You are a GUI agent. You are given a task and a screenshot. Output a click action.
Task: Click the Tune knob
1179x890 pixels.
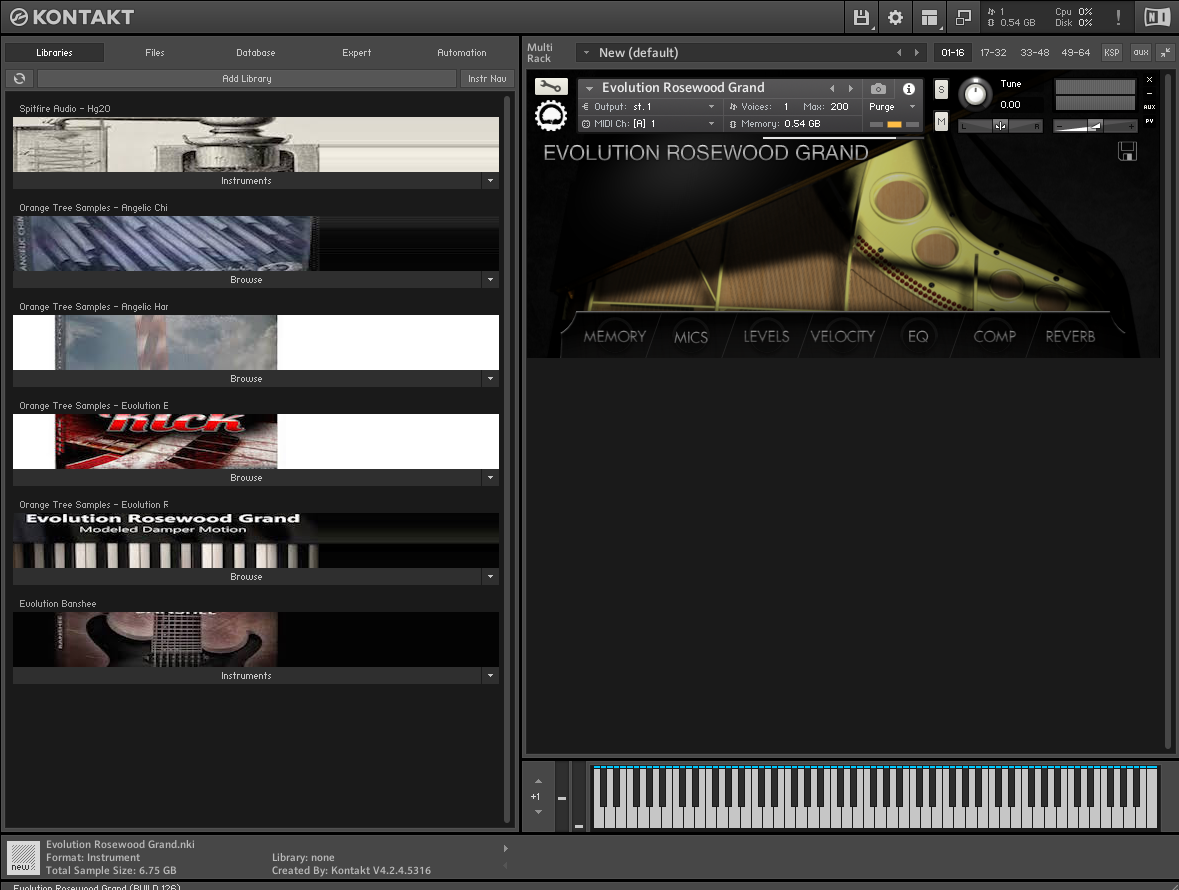click(x=975, y=93)
